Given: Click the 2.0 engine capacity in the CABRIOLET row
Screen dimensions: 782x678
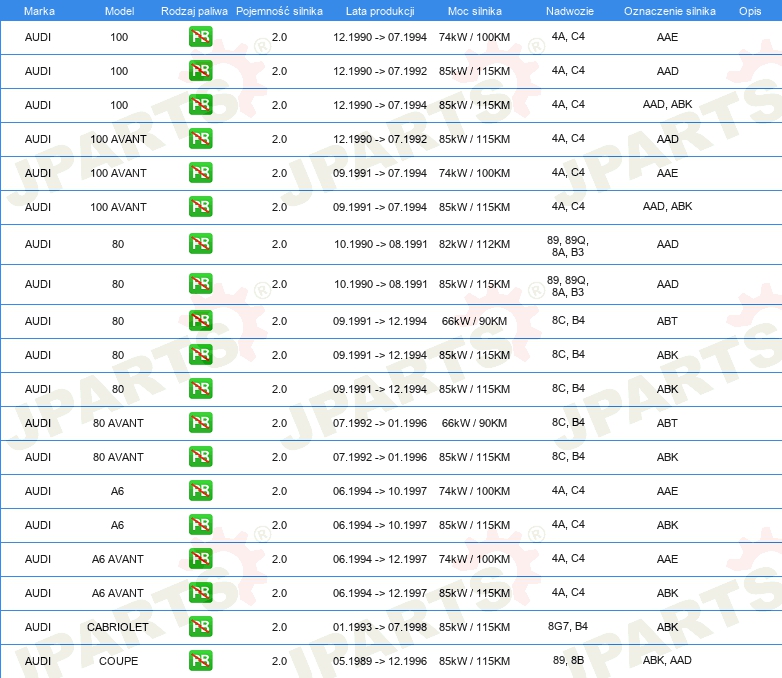Looking at the screenshot, I should [279, 627].
